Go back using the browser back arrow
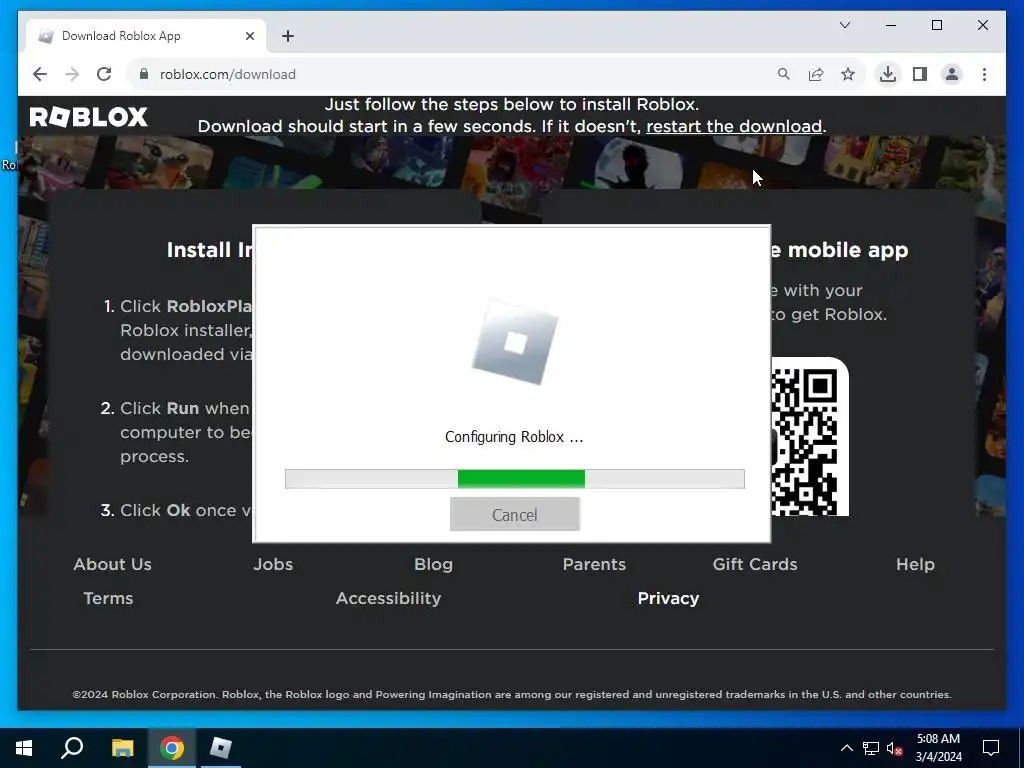This screenshot has width=1024, height=768. tap(40, 74)
